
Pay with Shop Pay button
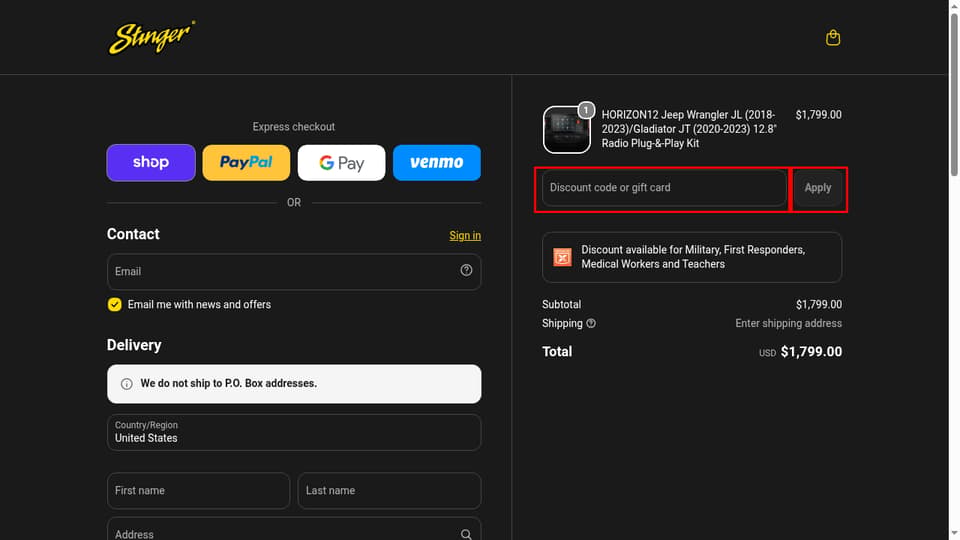point(151,162)
